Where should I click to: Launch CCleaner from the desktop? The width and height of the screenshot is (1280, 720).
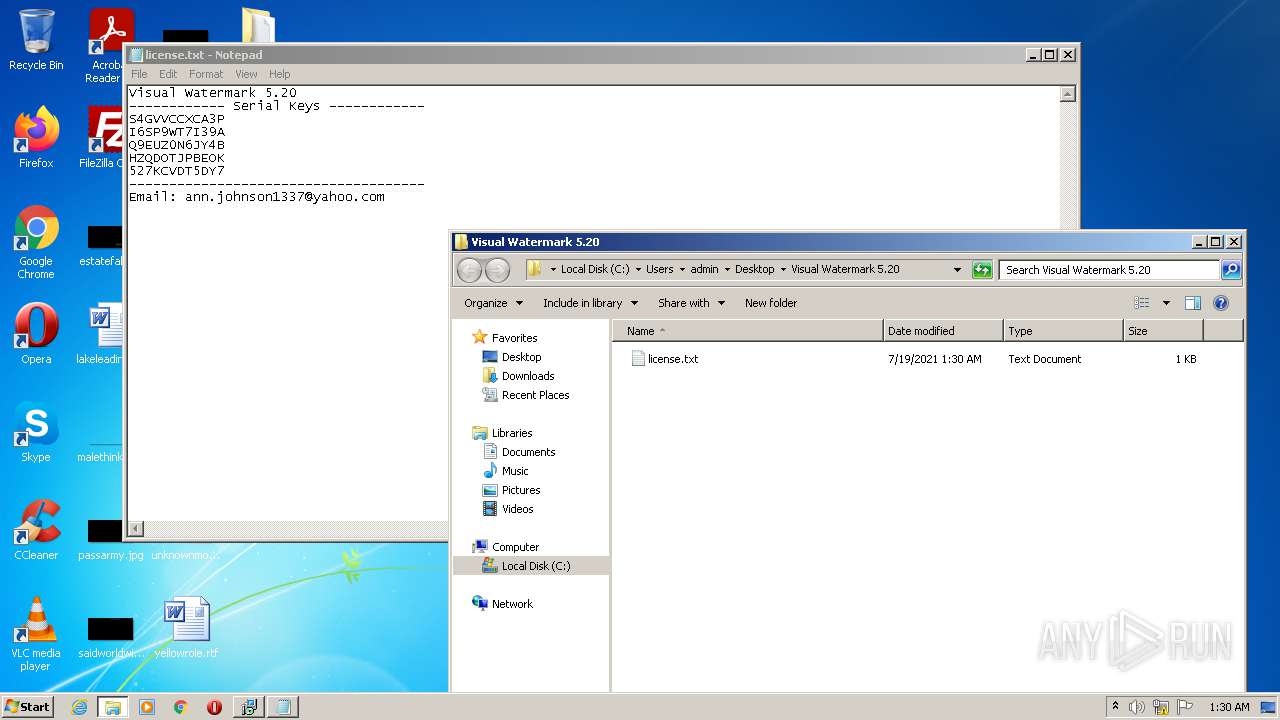(36, 530)
